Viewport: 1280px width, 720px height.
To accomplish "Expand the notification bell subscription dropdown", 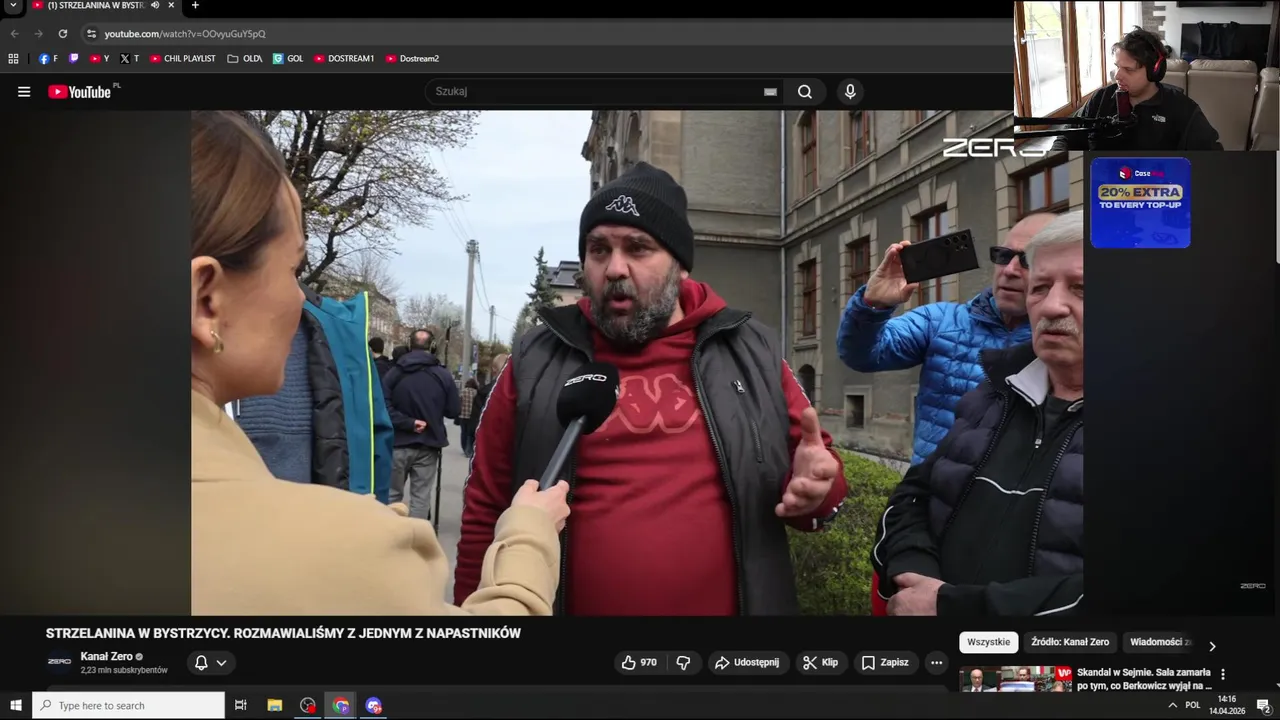I will coord(211,663).
